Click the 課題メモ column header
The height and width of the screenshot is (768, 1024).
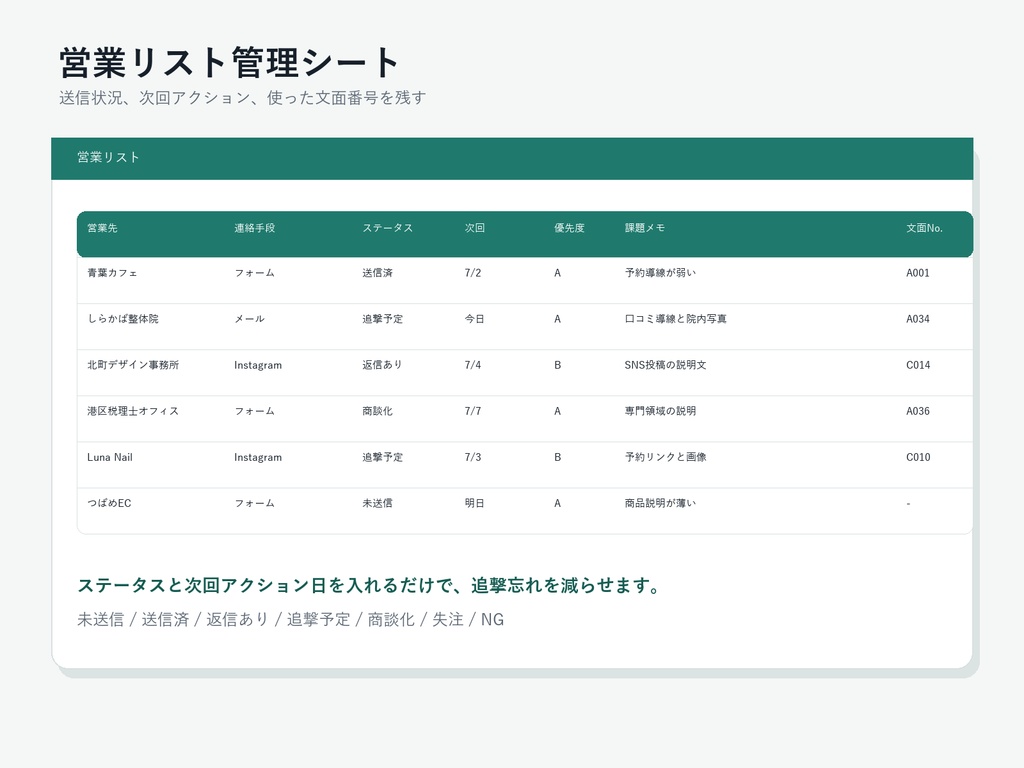(645, 228)
